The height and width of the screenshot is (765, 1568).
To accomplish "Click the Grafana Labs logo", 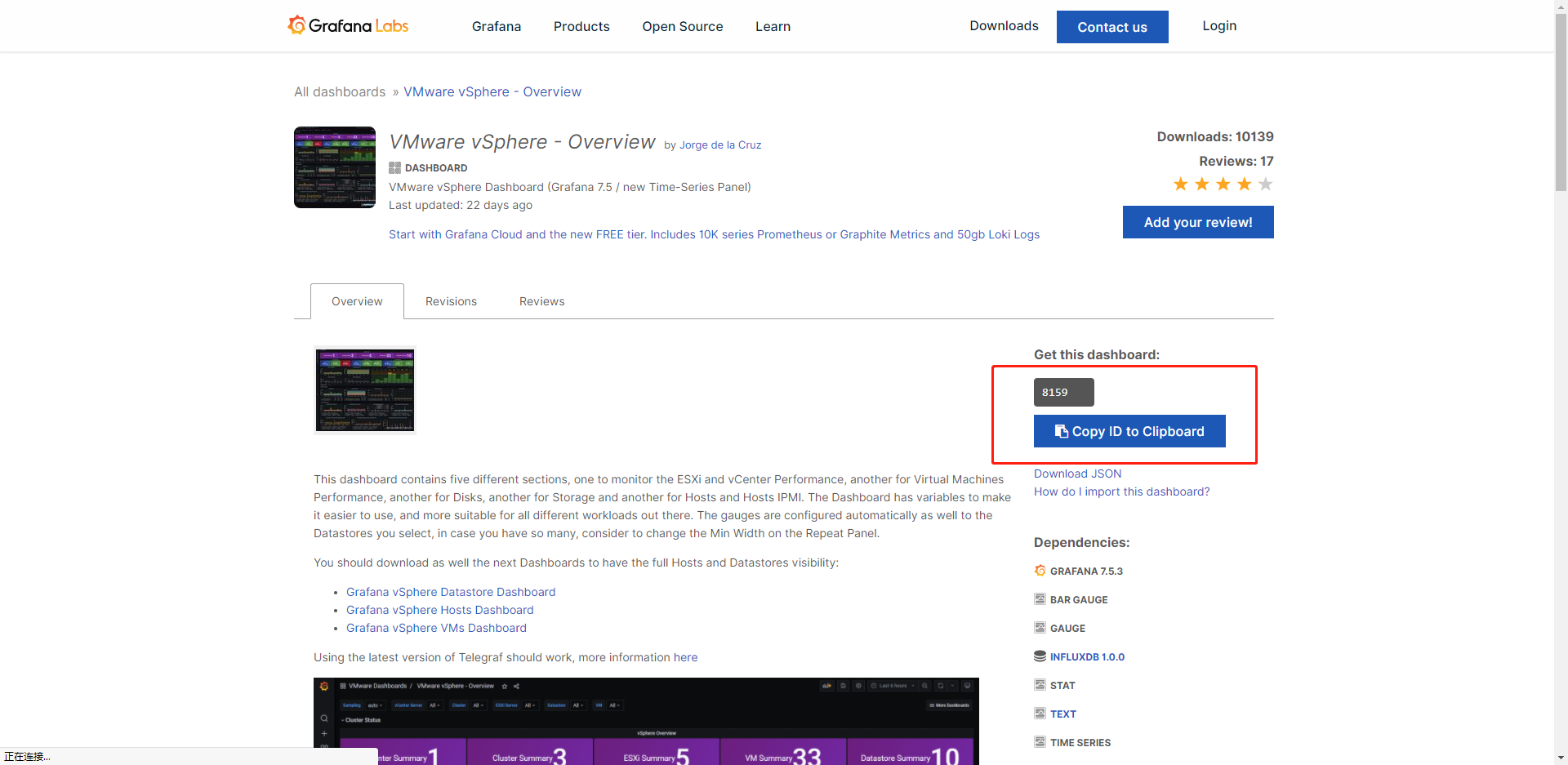I will 348,25.
